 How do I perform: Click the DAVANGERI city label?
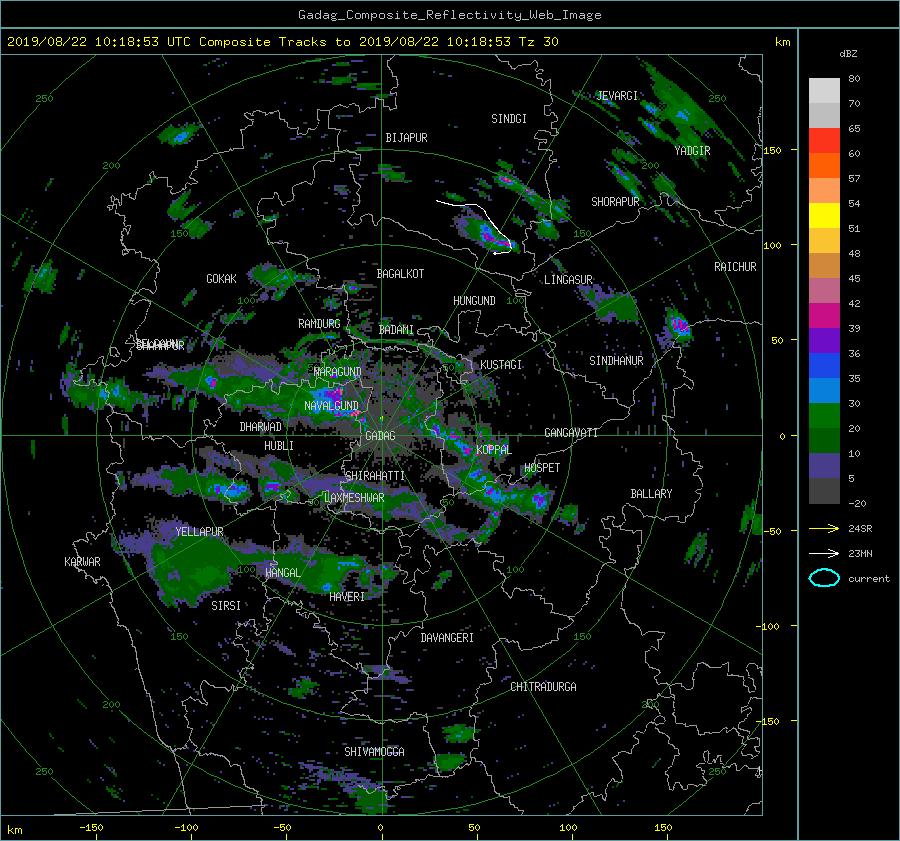[447, 638]
